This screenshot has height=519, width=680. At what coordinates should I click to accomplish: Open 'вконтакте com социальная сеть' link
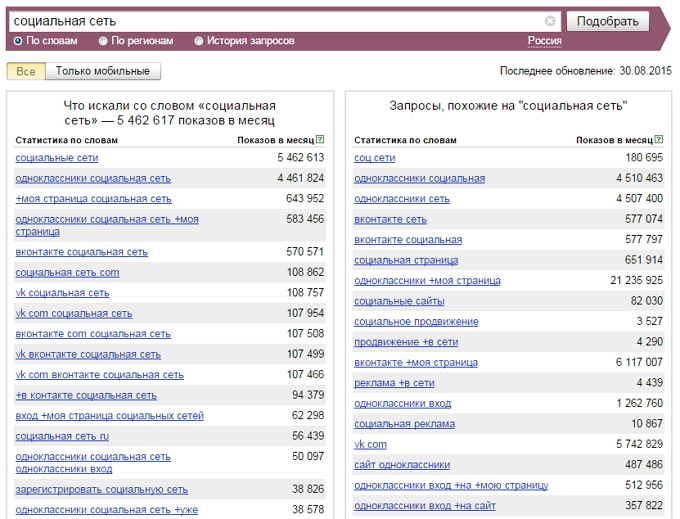pyautogui.click(x=93, y=334)
